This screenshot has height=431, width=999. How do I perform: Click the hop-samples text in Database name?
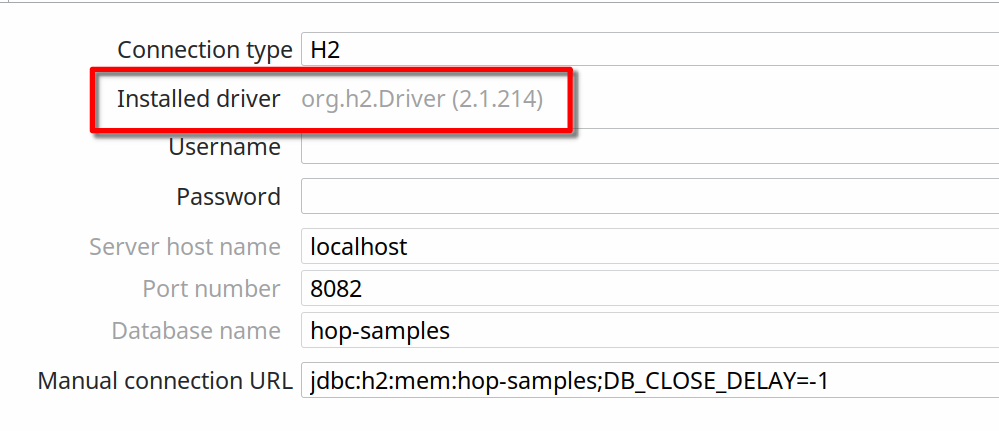point(380,331)
